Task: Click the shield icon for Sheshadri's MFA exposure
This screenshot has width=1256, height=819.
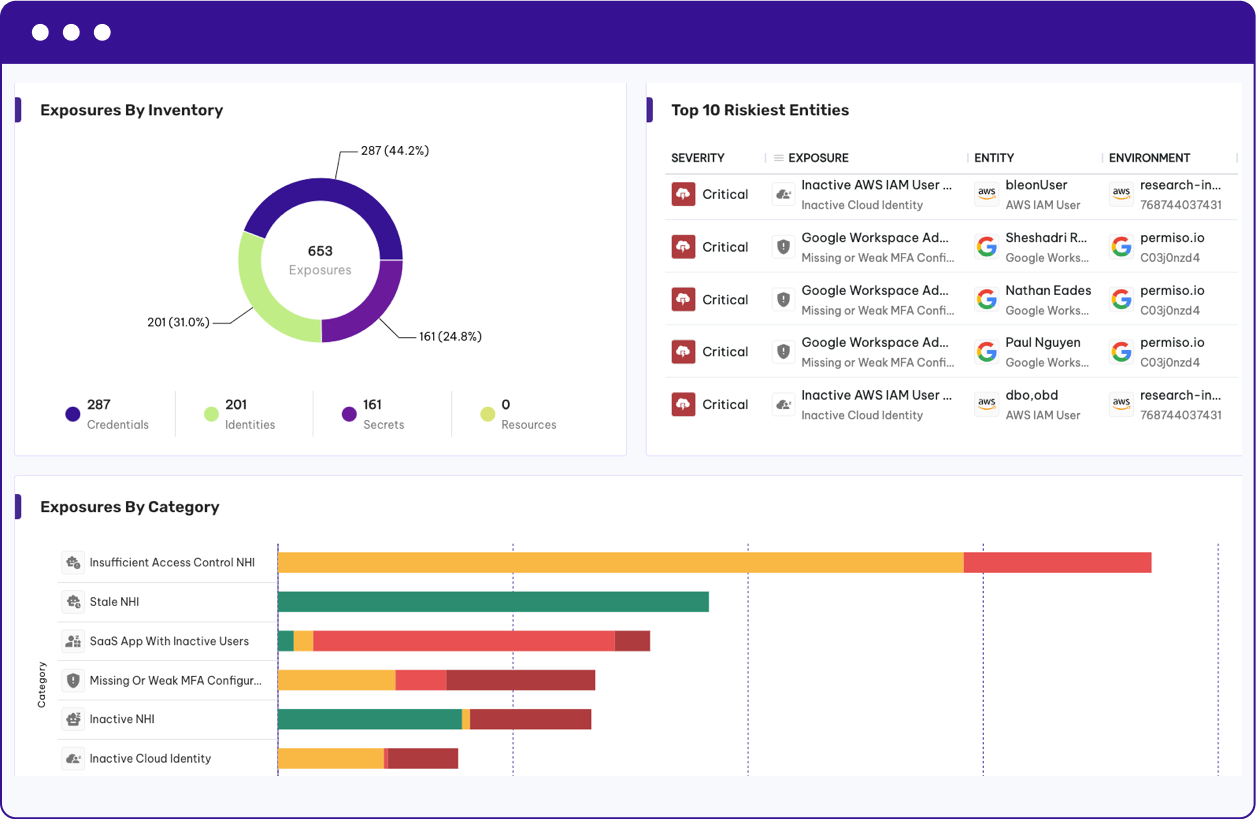Action: point(784,247)
